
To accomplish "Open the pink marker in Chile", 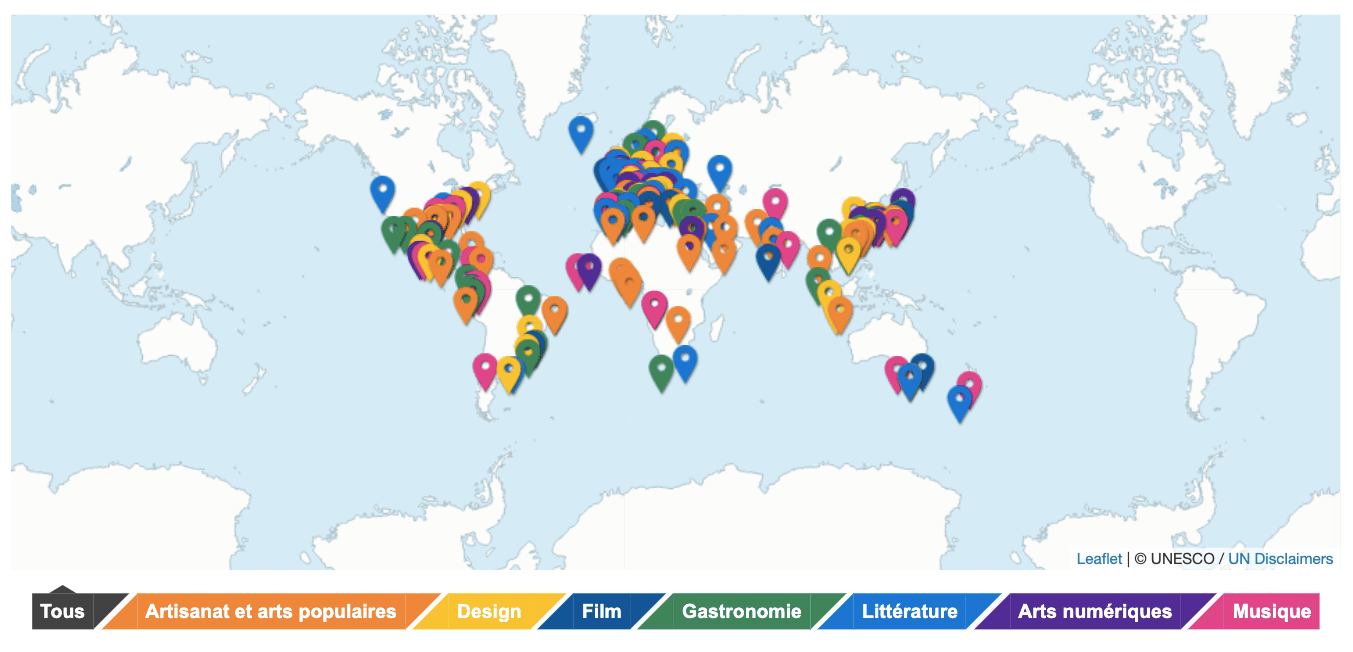I will pos(485,370).
